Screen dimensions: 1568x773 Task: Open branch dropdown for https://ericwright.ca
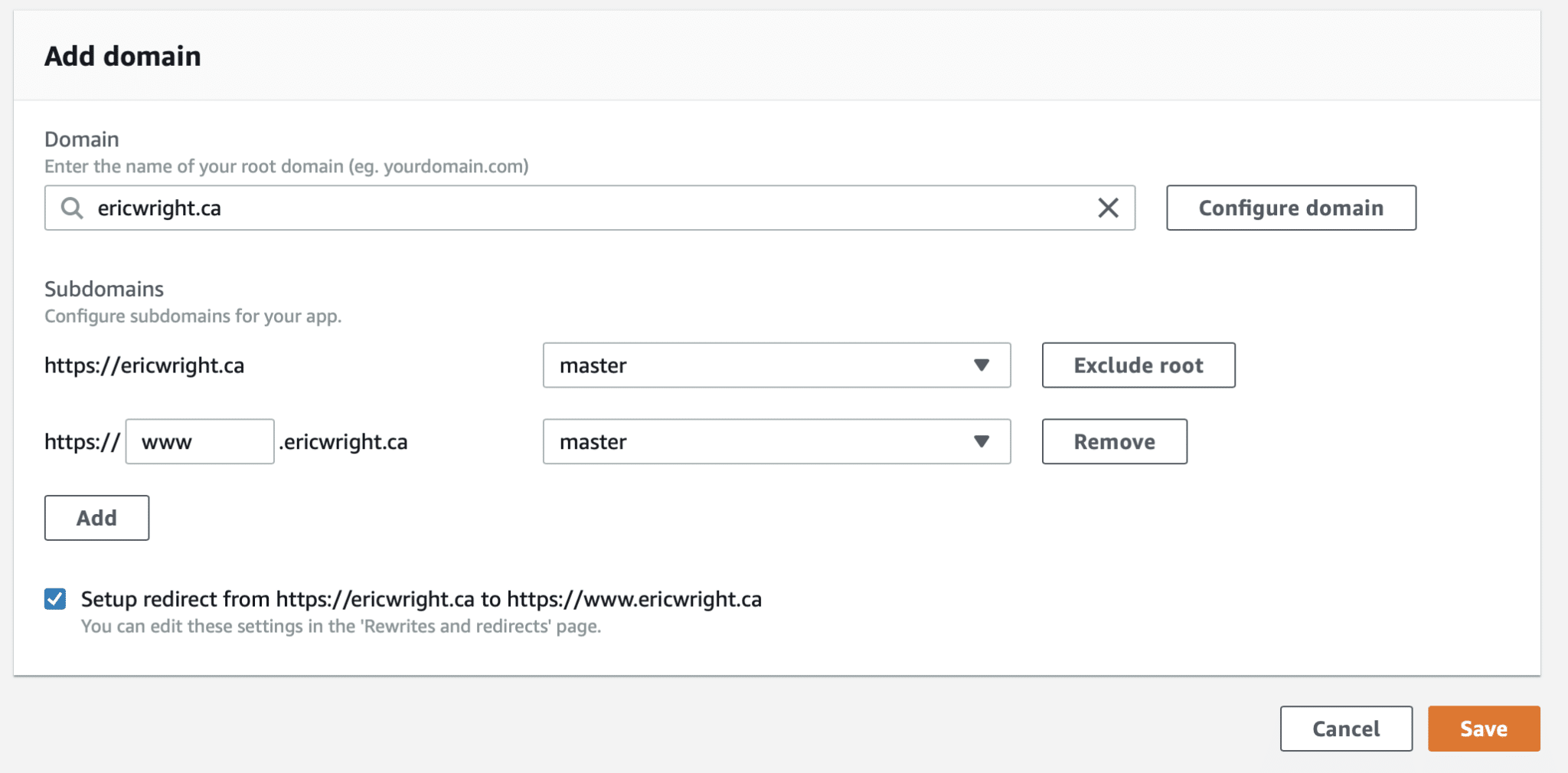click(x=776, y=365)
